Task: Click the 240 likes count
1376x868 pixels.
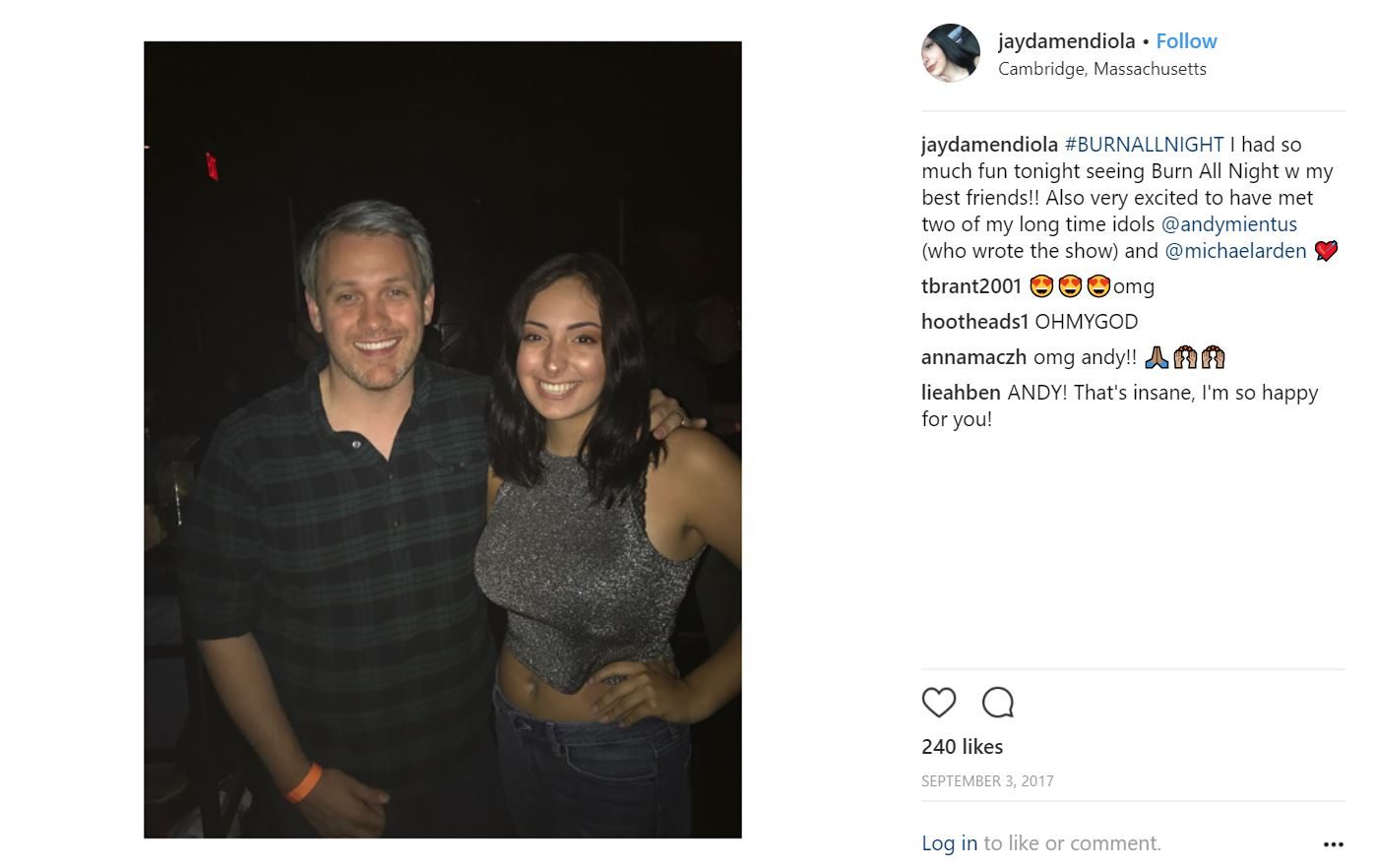Action: click(962, 747)
